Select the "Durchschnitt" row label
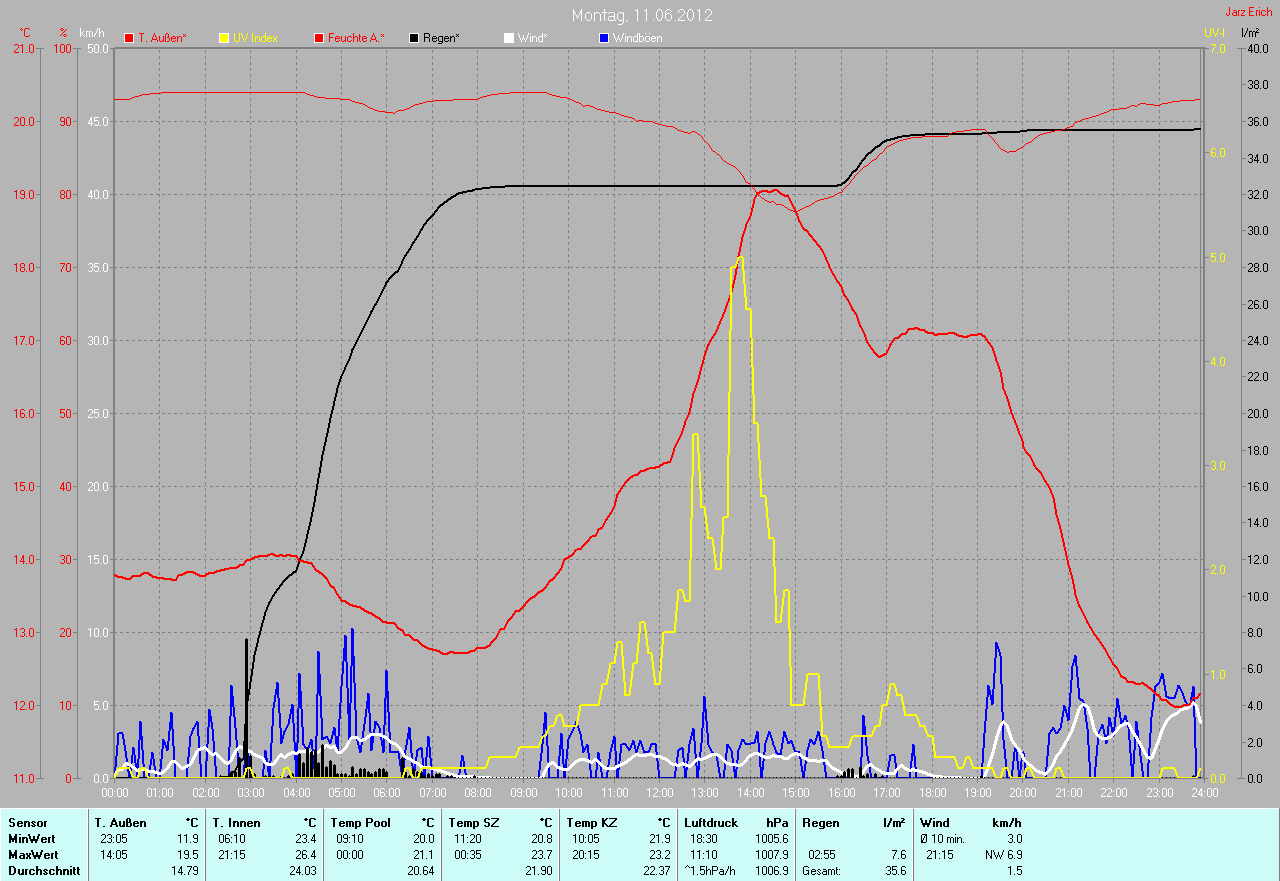1280x881 pixels. (44, 871)
